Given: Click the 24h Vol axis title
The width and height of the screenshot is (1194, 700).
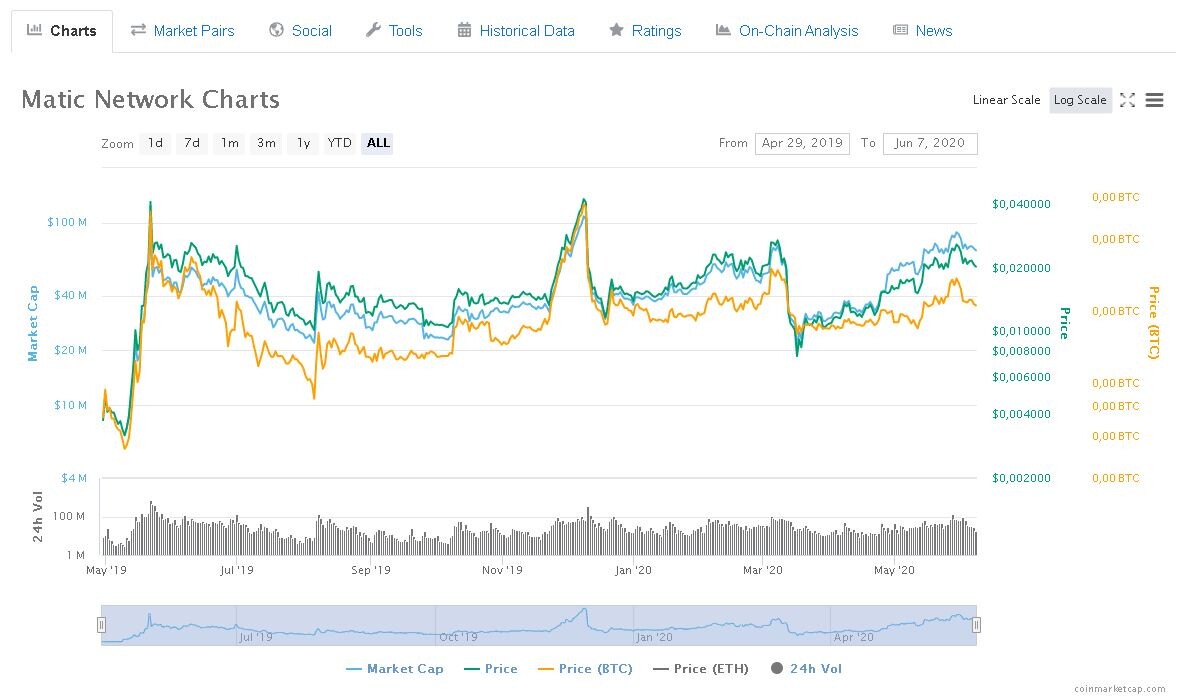Looking at the screenshot, I should pyautogui.click(x=37, y=516).
